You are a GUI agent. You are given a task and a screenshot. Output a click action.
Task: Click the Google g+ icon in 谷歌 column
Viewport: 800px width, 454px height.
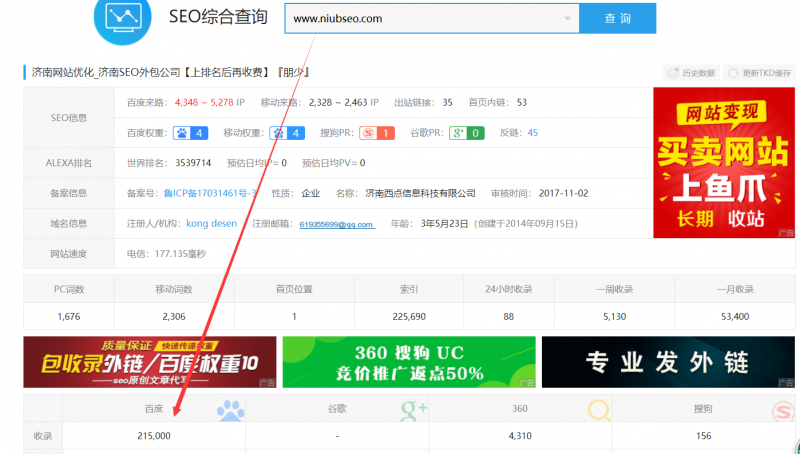coord(414,410)
